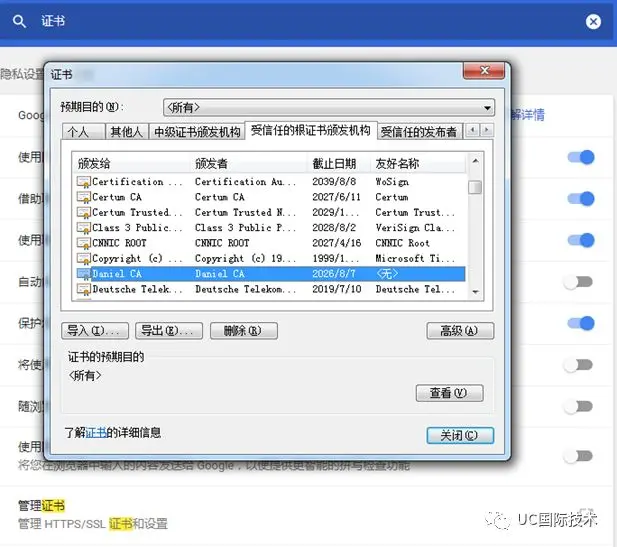Close the 证书 dialog with red X
The image size is (617, 547).
[484, 71]
